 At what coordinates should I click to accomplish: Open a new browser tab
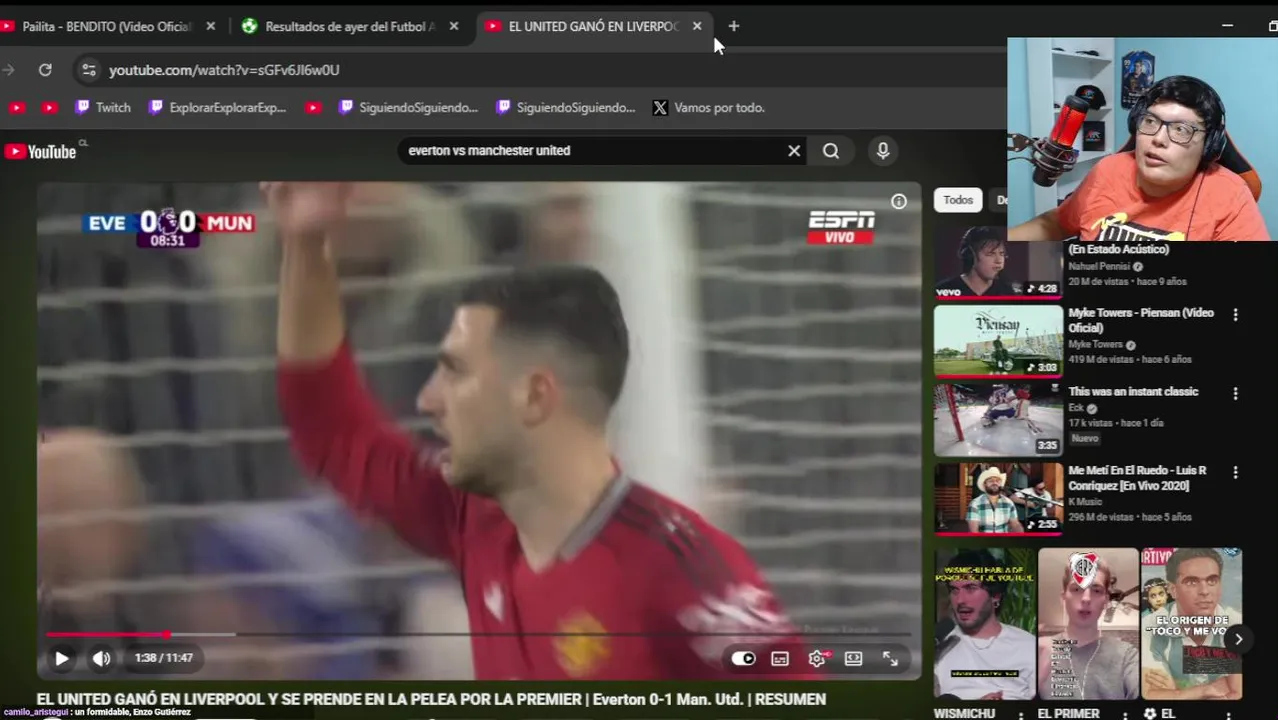point(734,26)
